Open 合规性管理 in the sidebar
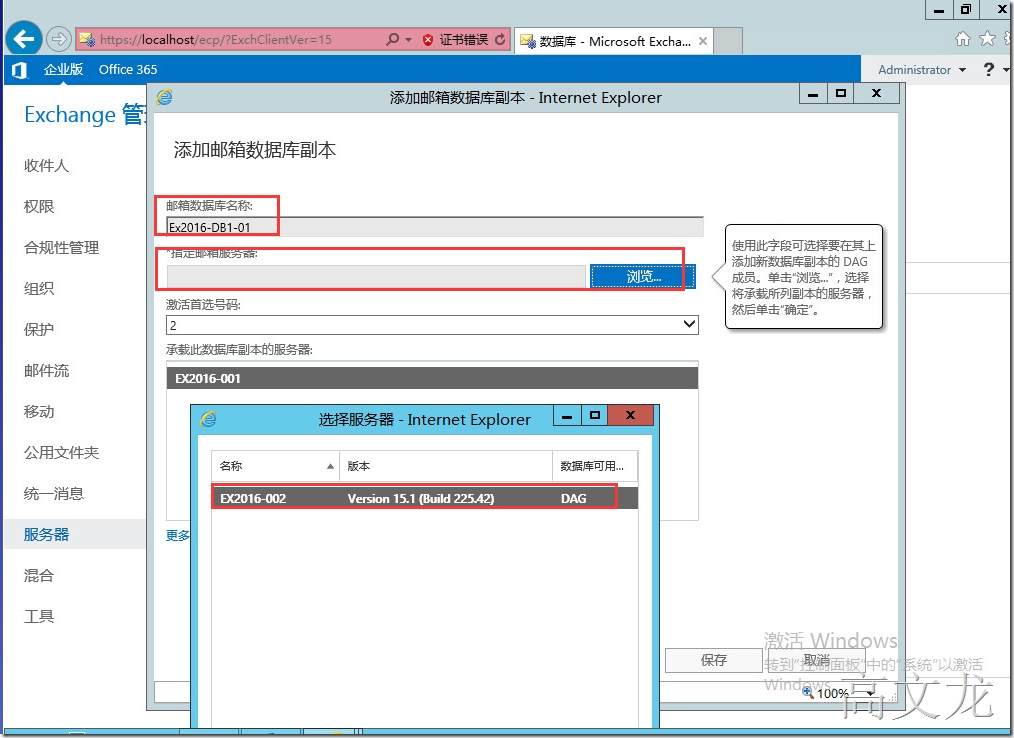The height and width of the screenshot is (738, 1014). click(x=61, y=248)
